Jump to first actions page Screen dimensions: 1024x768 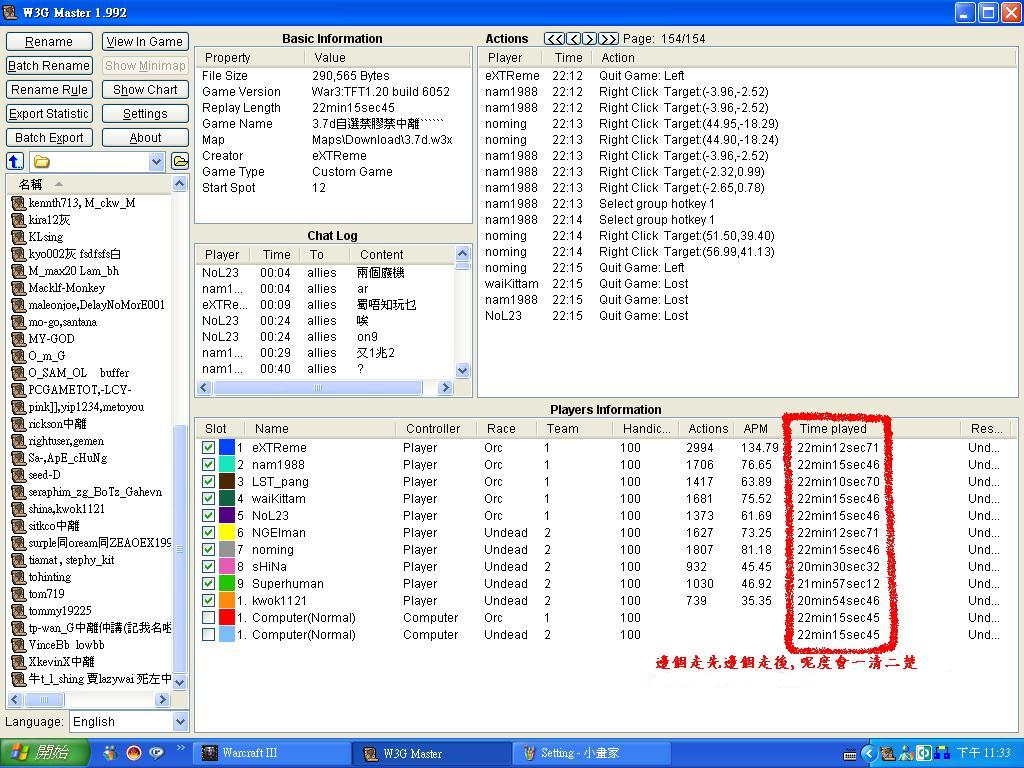554,38
